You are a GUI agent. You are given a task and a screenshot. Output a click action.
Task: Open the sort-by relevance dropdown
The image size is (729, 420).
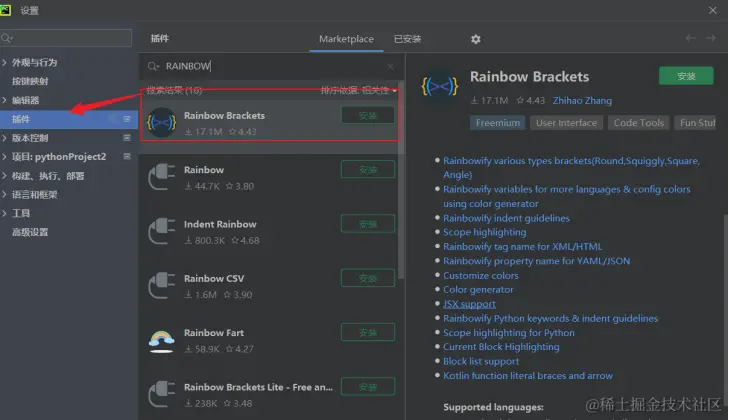[x=358, y=90]
